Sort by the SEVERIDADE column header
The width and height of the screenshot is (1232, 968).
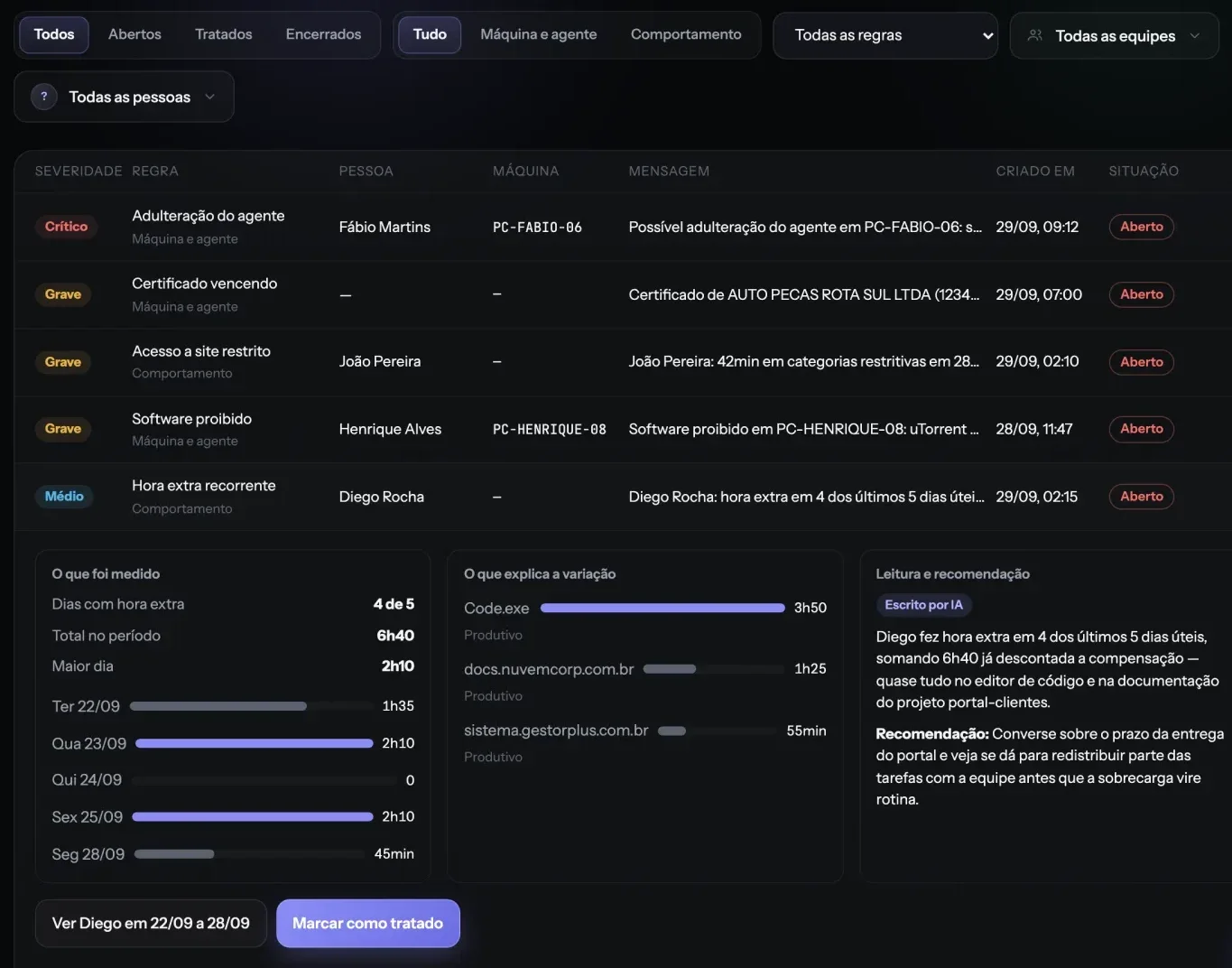tap(79, 171)
